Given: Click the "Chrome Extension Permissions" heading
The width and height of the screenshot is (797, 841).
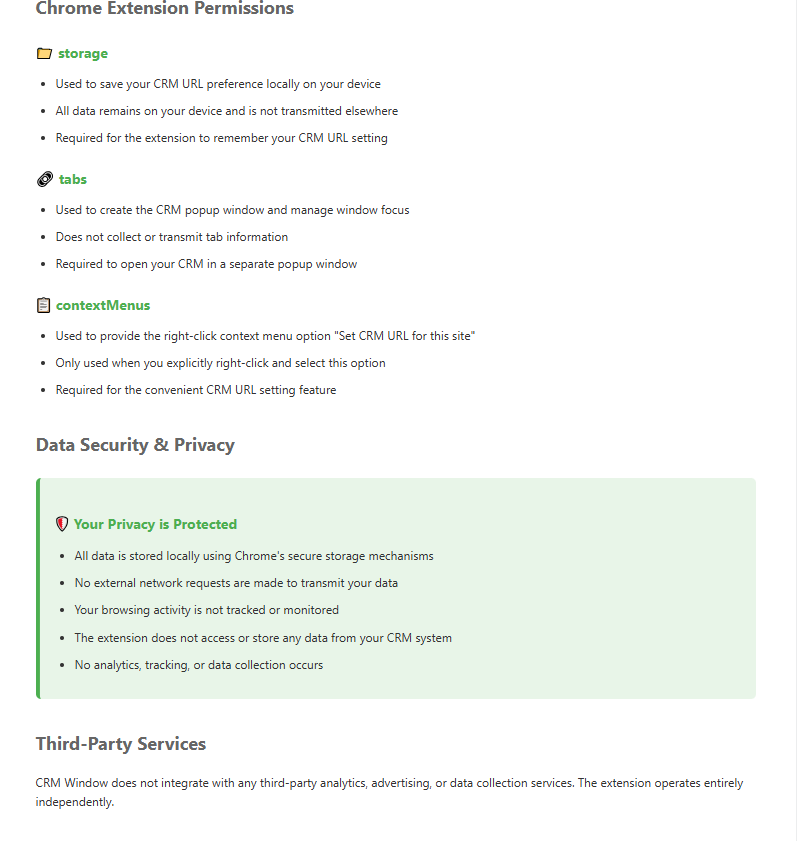Looking at the screenshot, I should 165,9.
